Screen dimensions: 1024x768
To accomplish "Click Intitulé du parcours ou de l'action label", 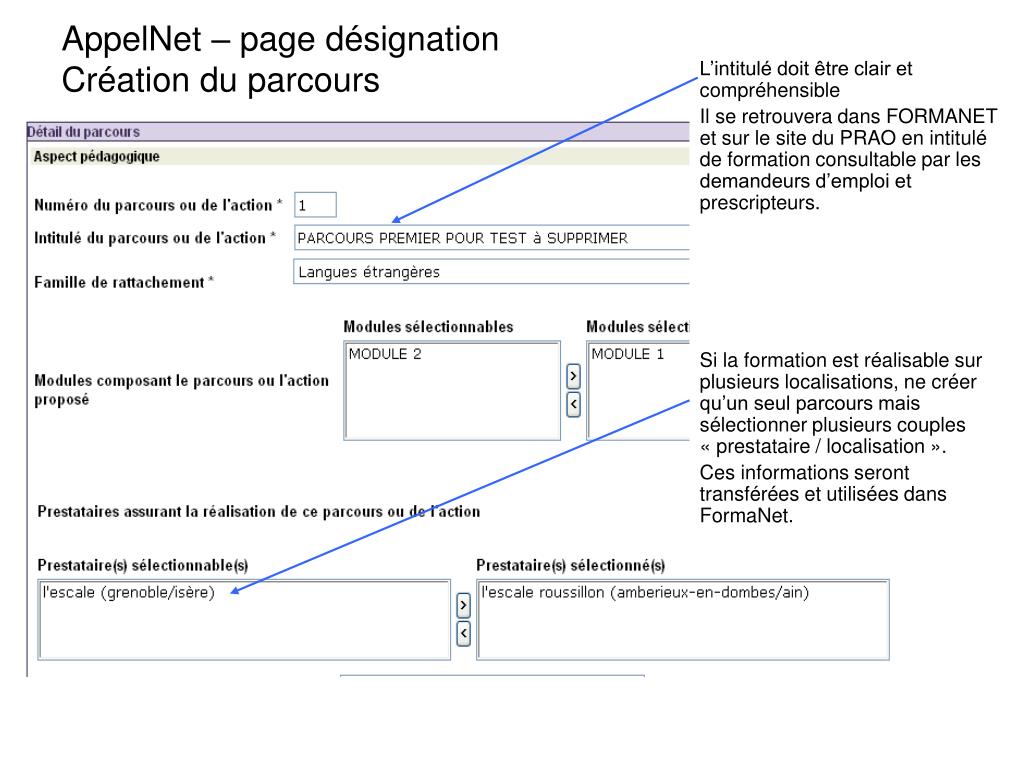I will click(155, 238).
